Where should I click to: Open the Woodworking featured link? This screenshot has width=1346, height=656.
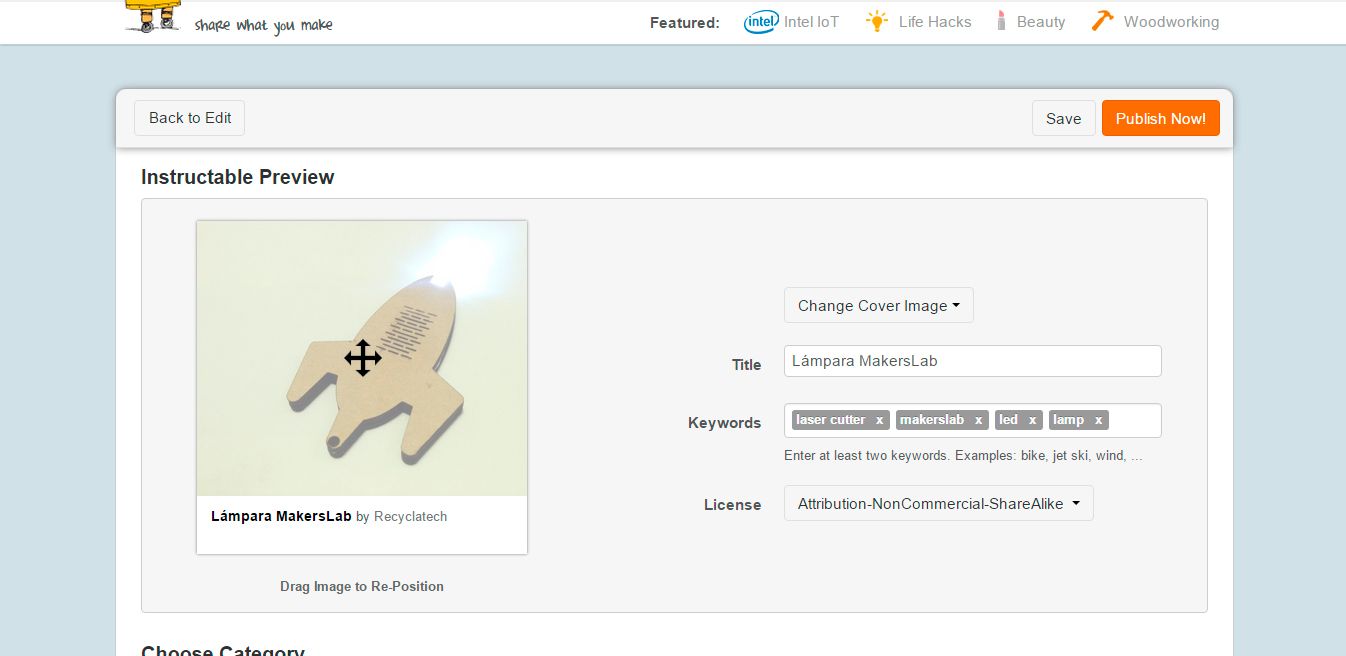click(x=1171, y=22)
